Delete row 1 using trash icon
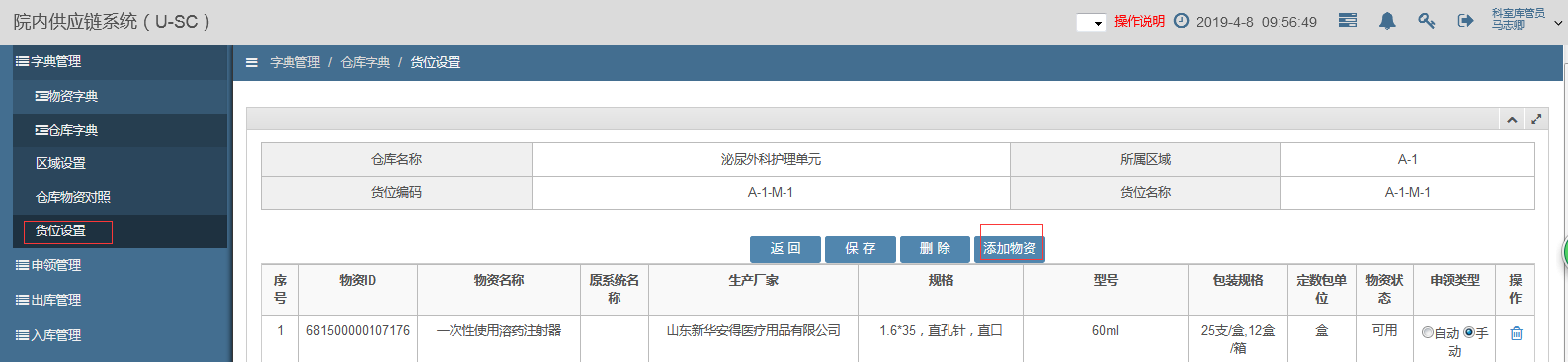 click(x=1516, y=333)
